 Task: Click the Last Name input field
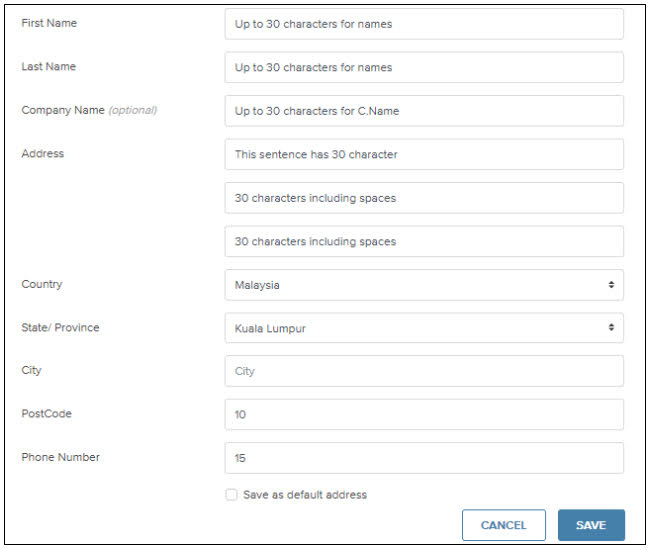424,67
